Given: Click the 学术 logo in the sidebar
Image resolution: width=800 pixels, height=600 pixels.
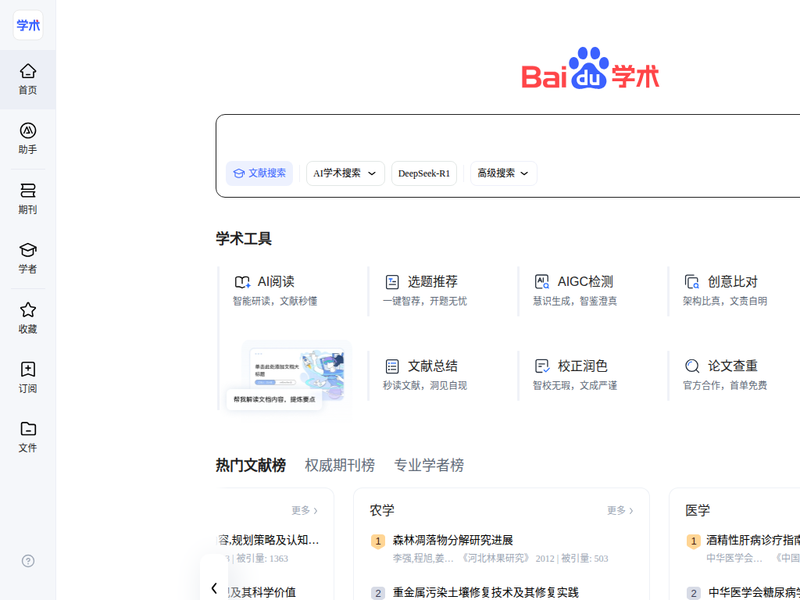Looking at the screenshot, I should click(x=28, y=25).
